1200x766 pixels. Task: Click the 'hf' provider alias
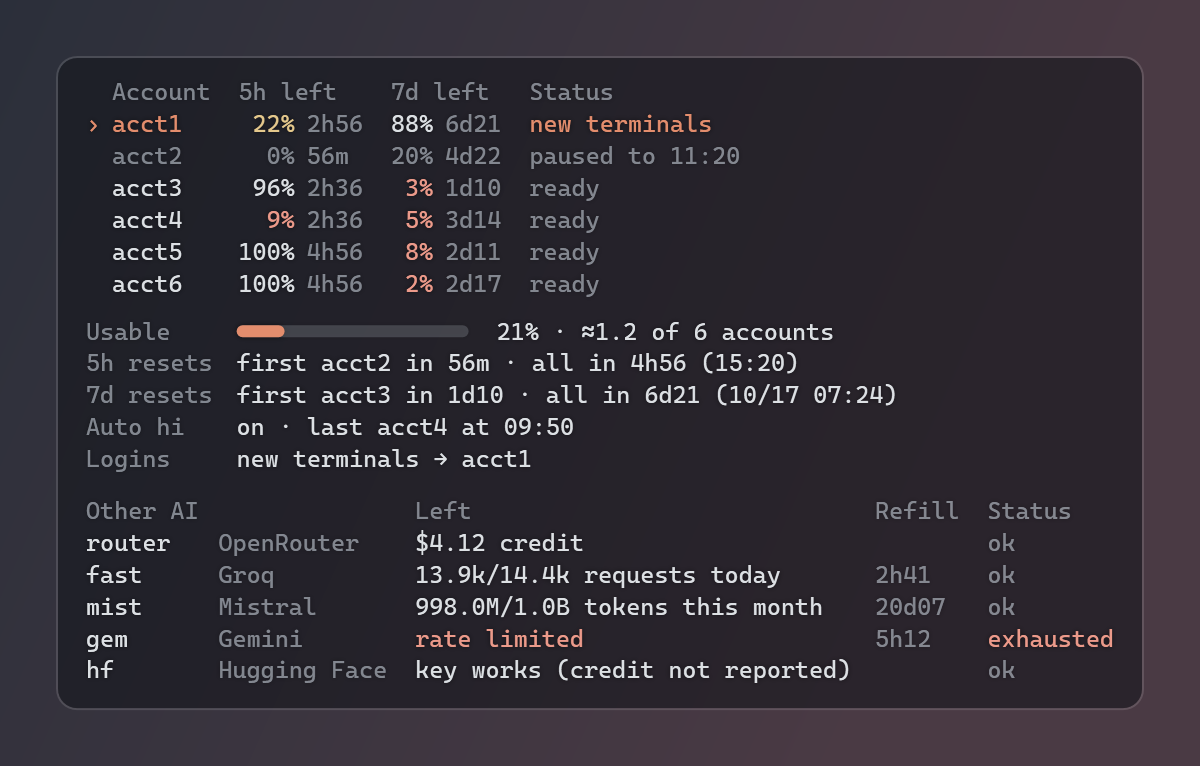(x=100, y=672)
